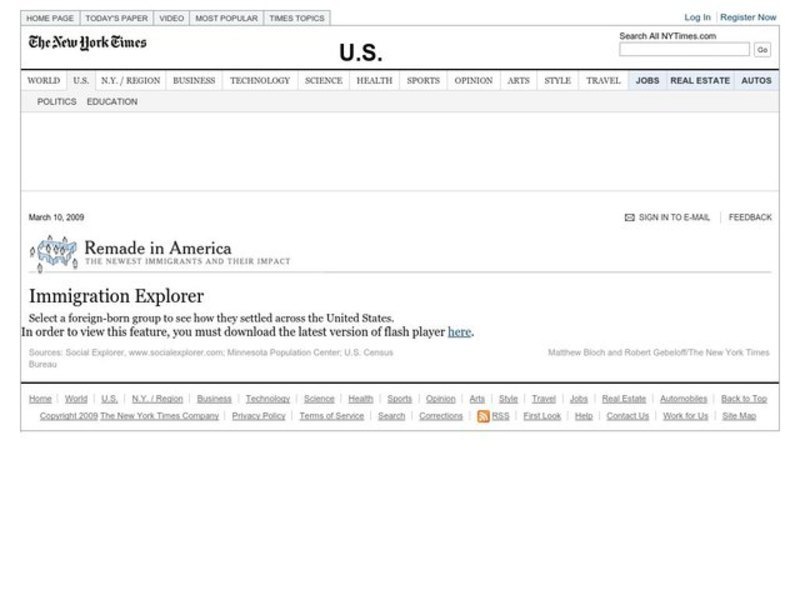Follow the 'here' flash player download link
Image resolution: width=800 pixels, height=600 pixels.
(x=459, y=332)
